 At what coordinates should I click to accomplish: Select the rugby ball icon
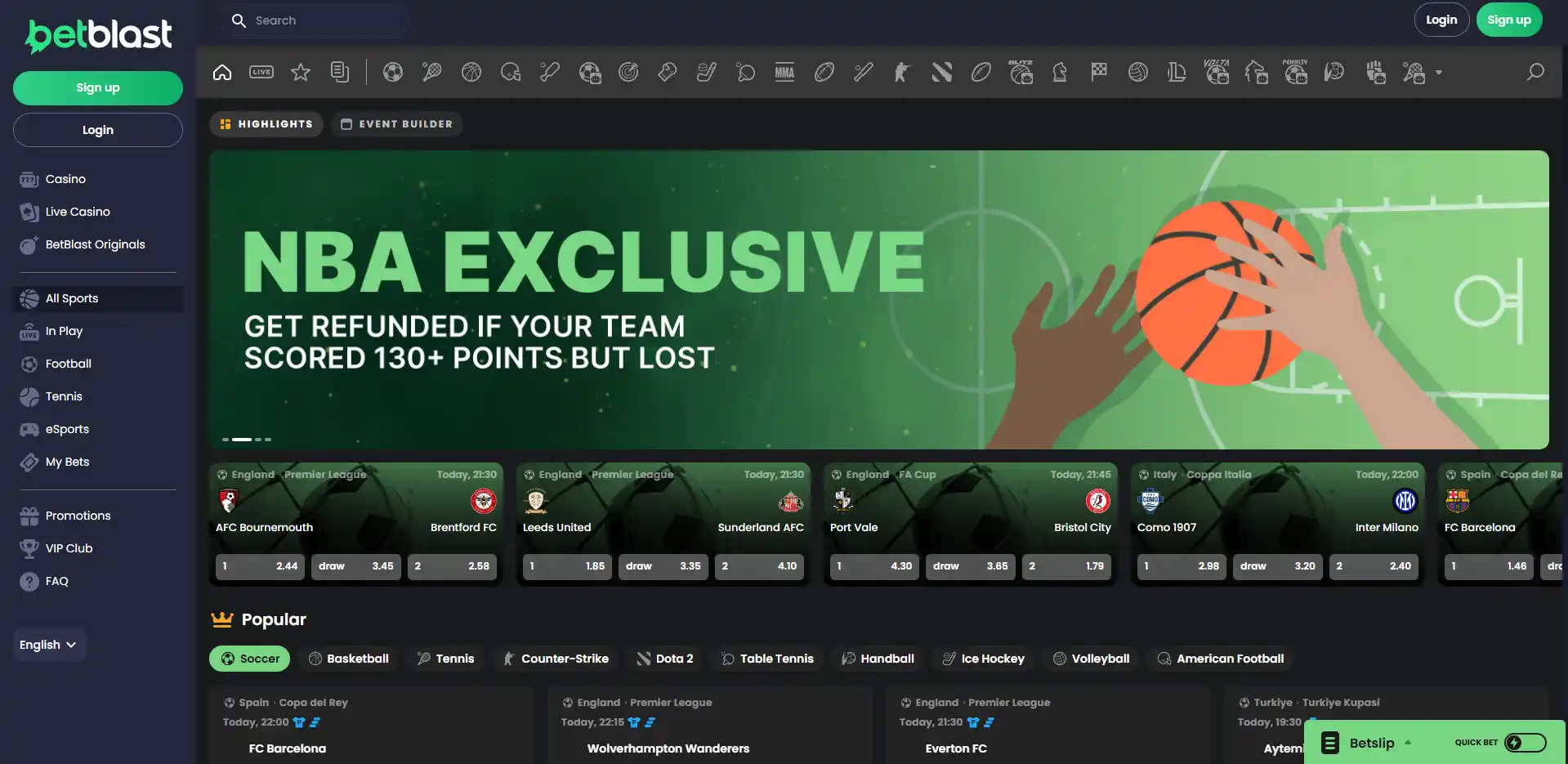click(824, 73)
